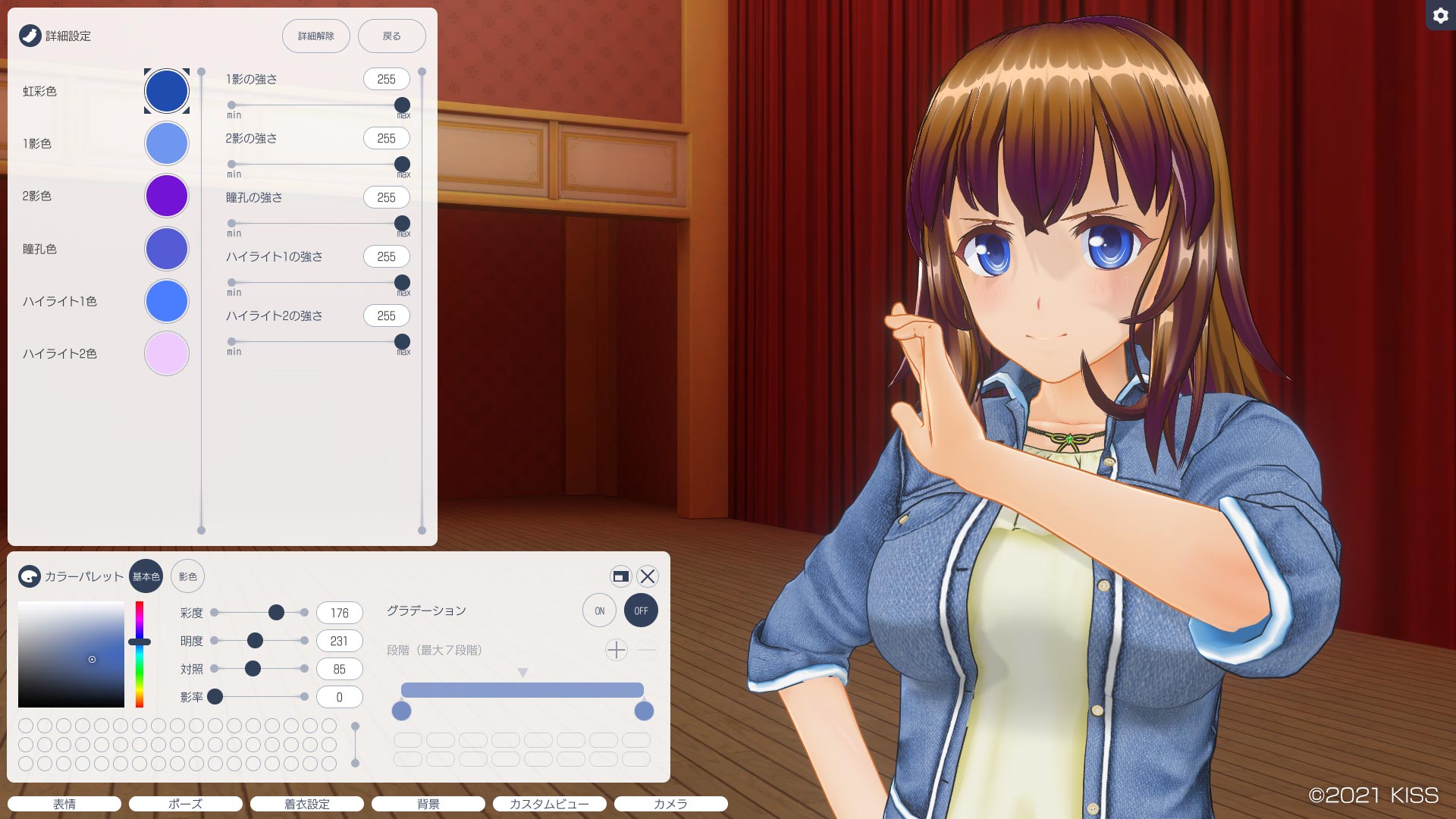Open the 背景 menu

click(428, 804)
